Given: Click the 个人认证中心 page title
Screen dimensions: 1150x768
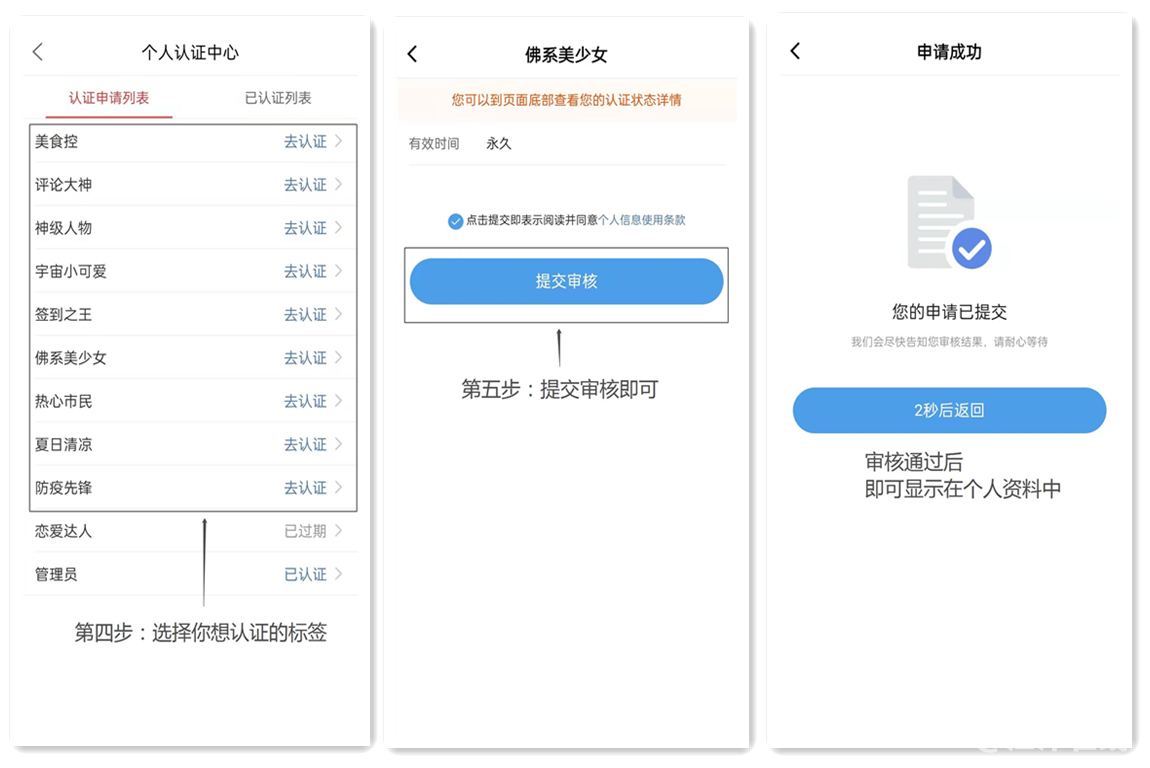Looking at the screenshot, I should 190,52.
